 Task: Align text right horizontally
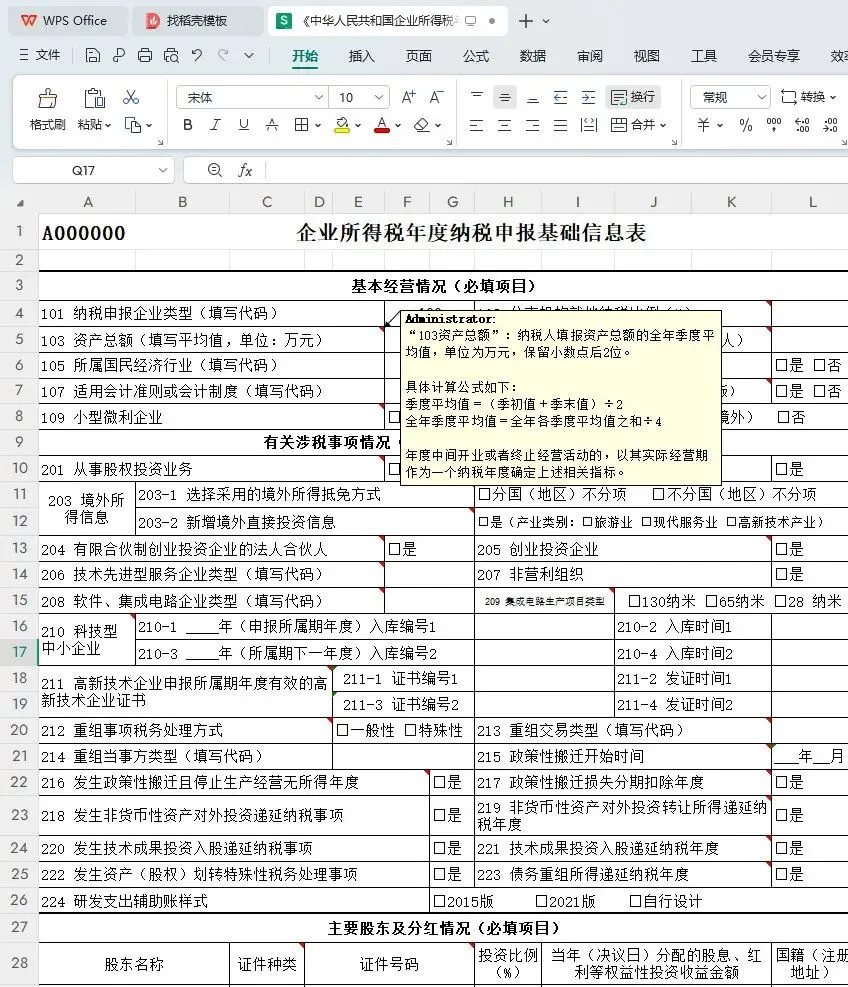533,125
